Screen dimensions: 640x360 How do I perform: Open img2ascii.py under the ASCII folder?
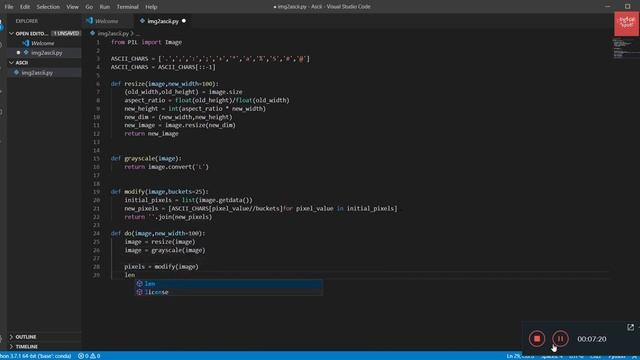click(x=37, y=73)
